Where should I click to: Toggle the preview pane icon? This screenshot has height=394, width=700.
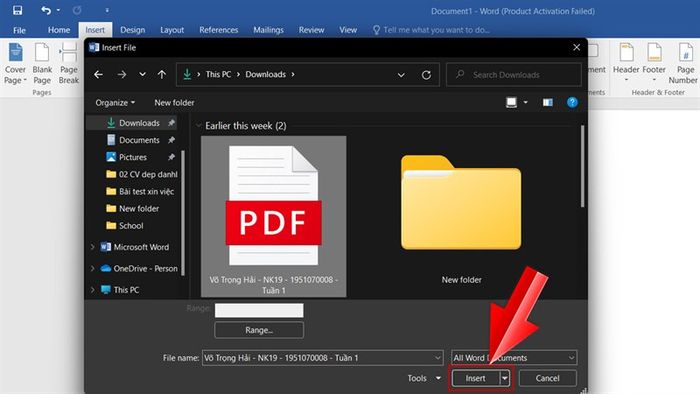coord(548,103)
